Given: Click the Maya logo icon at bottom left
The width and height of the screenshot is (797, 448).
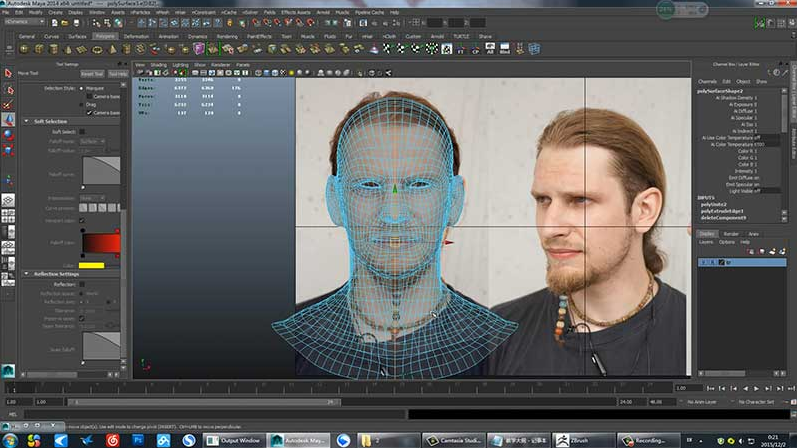Looking at the screenshot, I should pos(8,371).
